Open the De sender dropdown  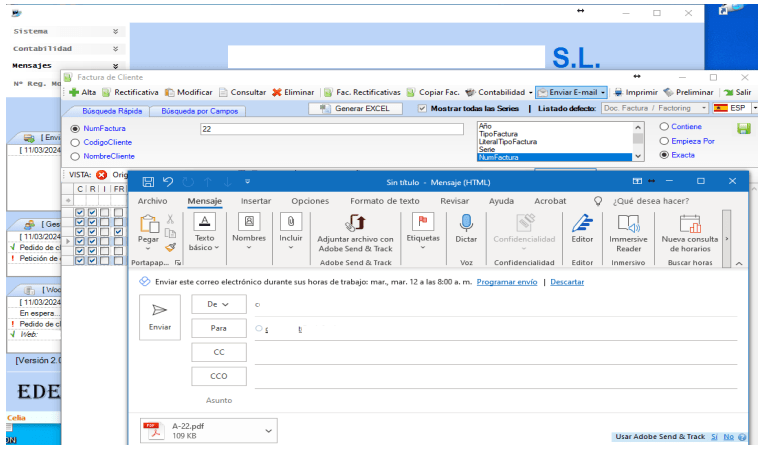pyautogui.click(x=219, y=304)
